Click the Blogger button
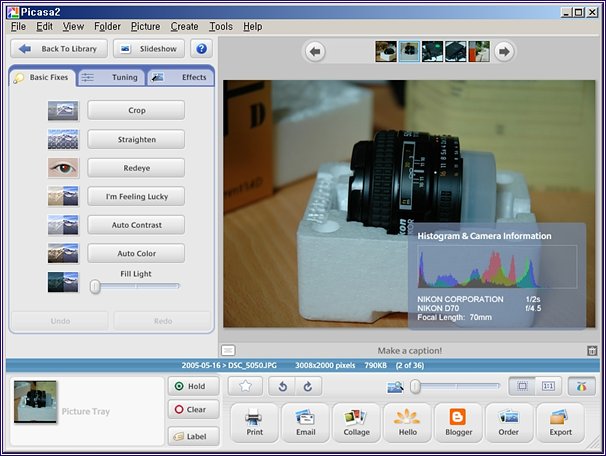The width and height of the screenshot is (606, 456). 458,423
